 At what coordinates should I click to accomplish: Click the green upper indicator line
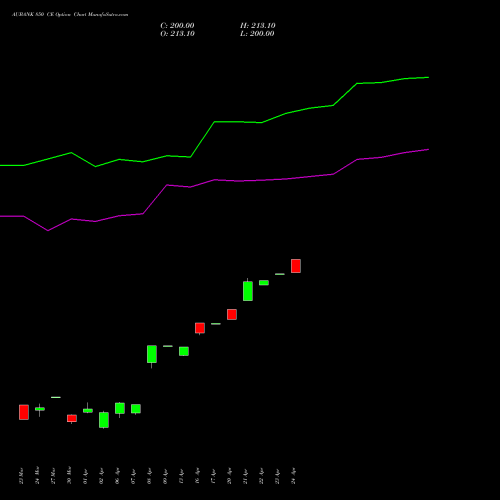tap(214, 122)
